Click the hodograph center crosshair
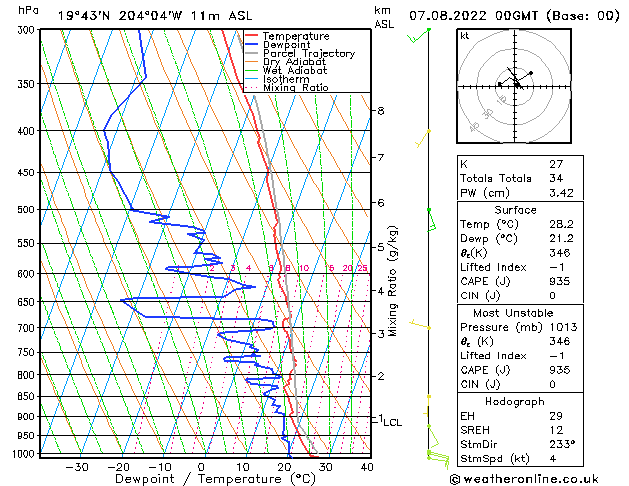Screen dimensions: 629x486 point(515,86)
